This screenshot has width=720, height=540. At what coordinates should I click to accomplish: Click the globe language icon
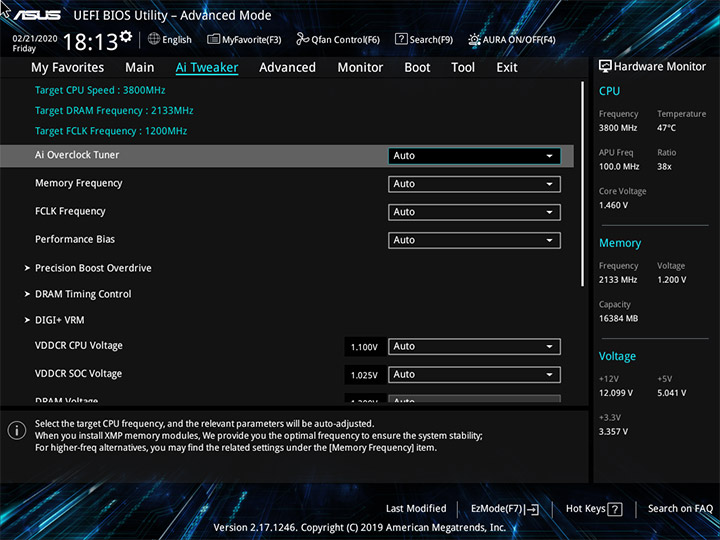[x=154, y=39]
